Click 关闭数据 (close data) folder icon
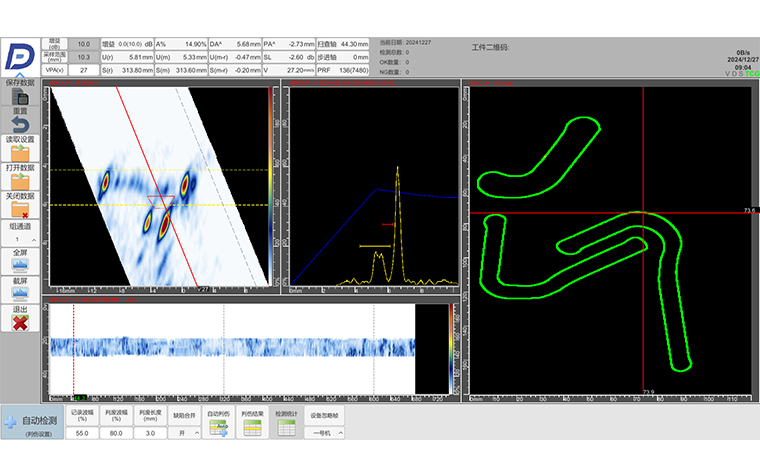The width and height of the screenshot is (760, 476). tap(20, 209)
